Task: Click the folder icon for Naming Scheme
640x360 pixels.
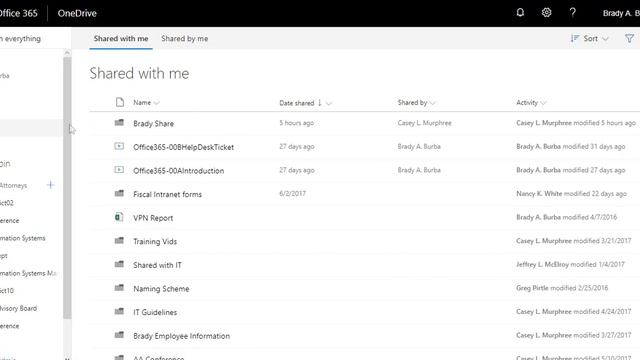Action: click(119, 288)
